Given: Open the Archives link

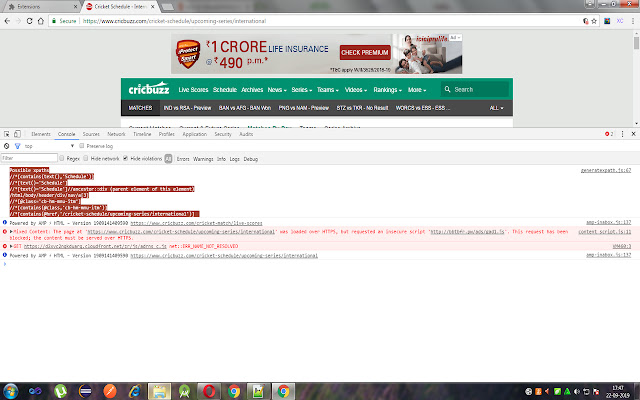Looking at the screenshot, I should click(x=252, y=90).
